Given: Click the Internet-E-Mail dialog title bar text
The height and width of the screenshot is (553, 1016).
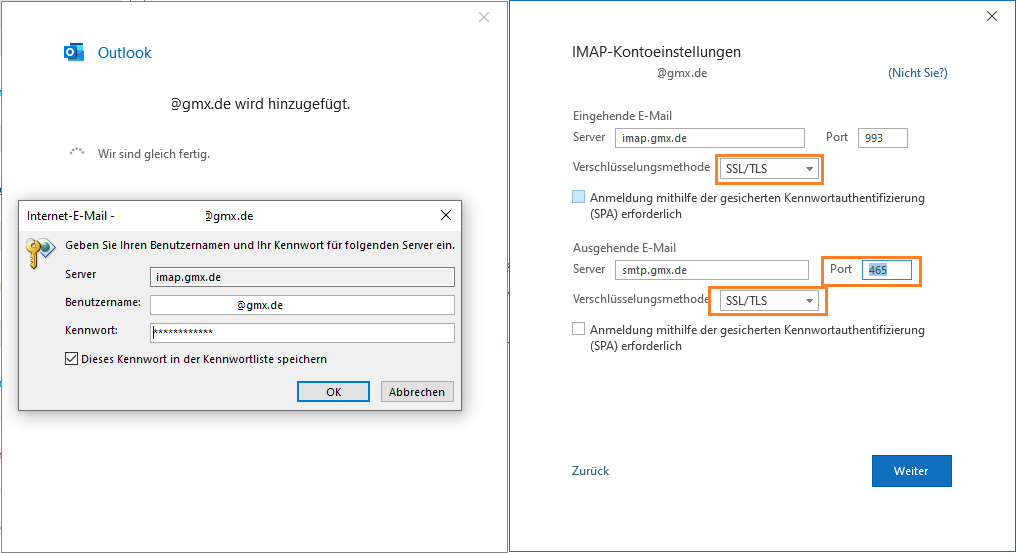Looking at the screenshot, I should pos(140,216).
